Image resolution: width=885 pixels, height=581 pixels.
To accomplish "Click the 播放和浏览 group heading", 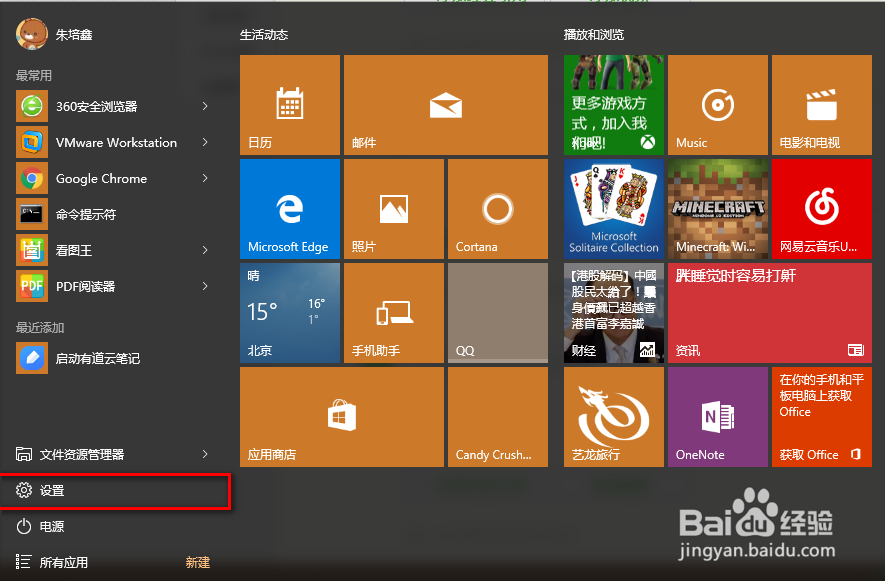I will pos(594,34).
